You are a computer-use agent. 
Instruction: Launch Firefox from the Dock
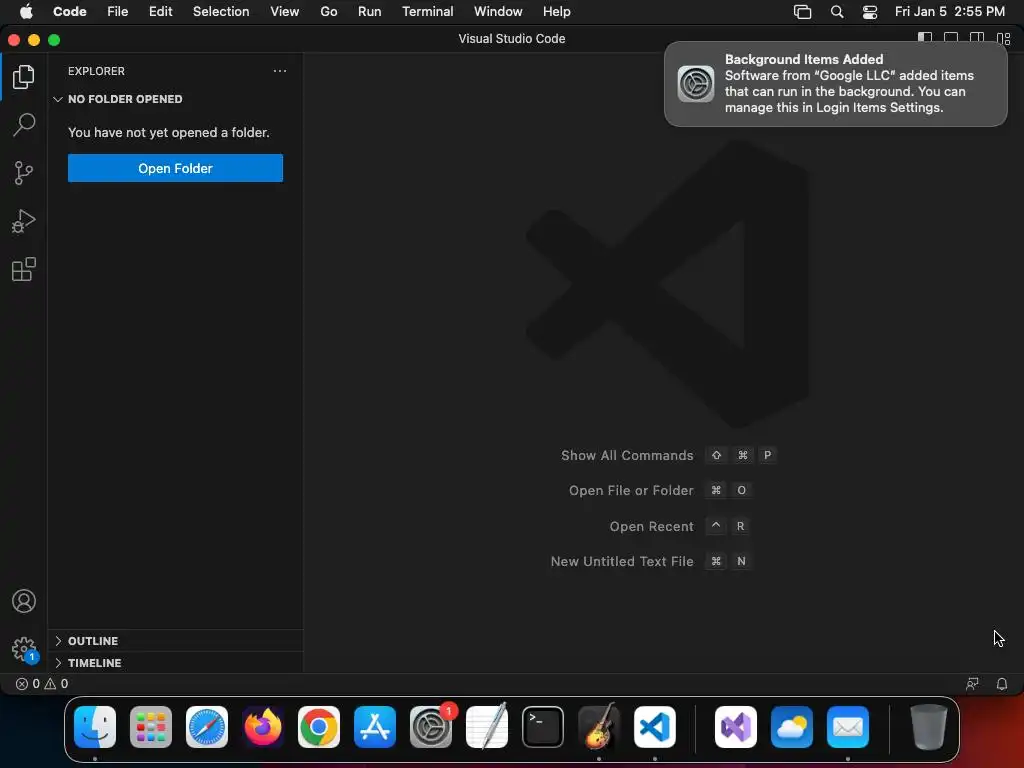tap(263, 727)
